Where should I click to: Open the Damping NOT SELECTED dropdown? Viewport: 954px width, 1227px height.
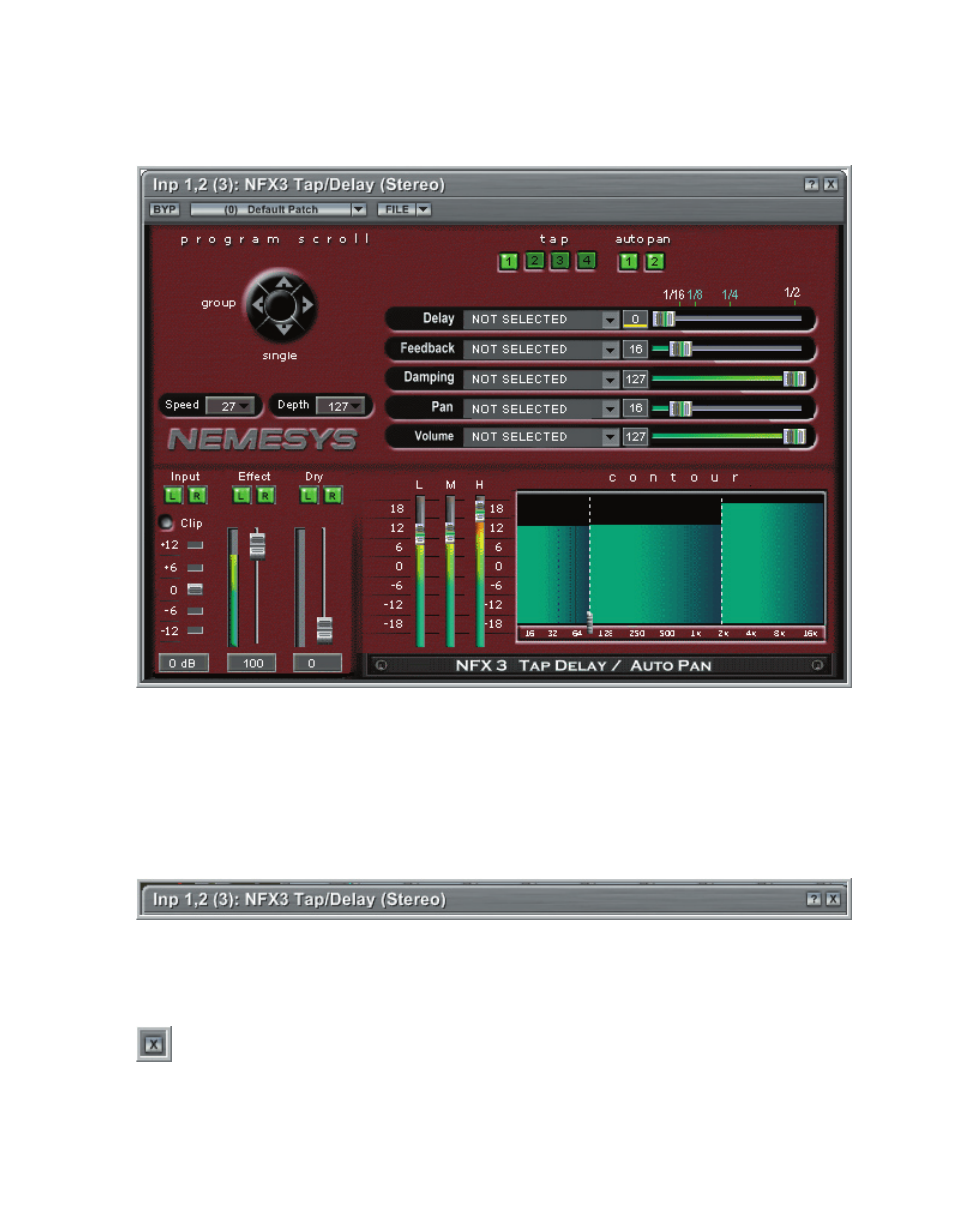click(611, 379)
